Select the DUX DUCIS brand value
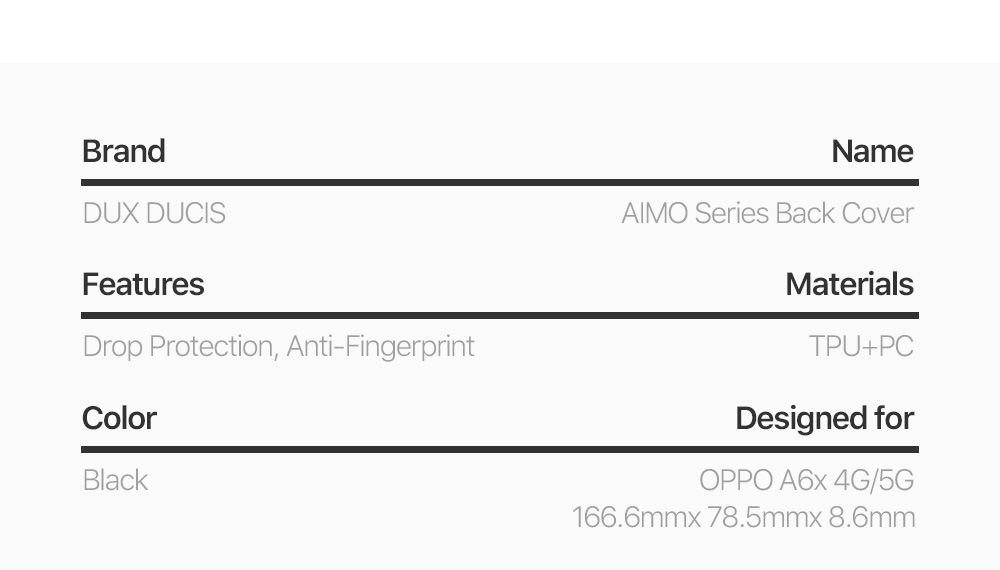 click(x=154, y=213)
